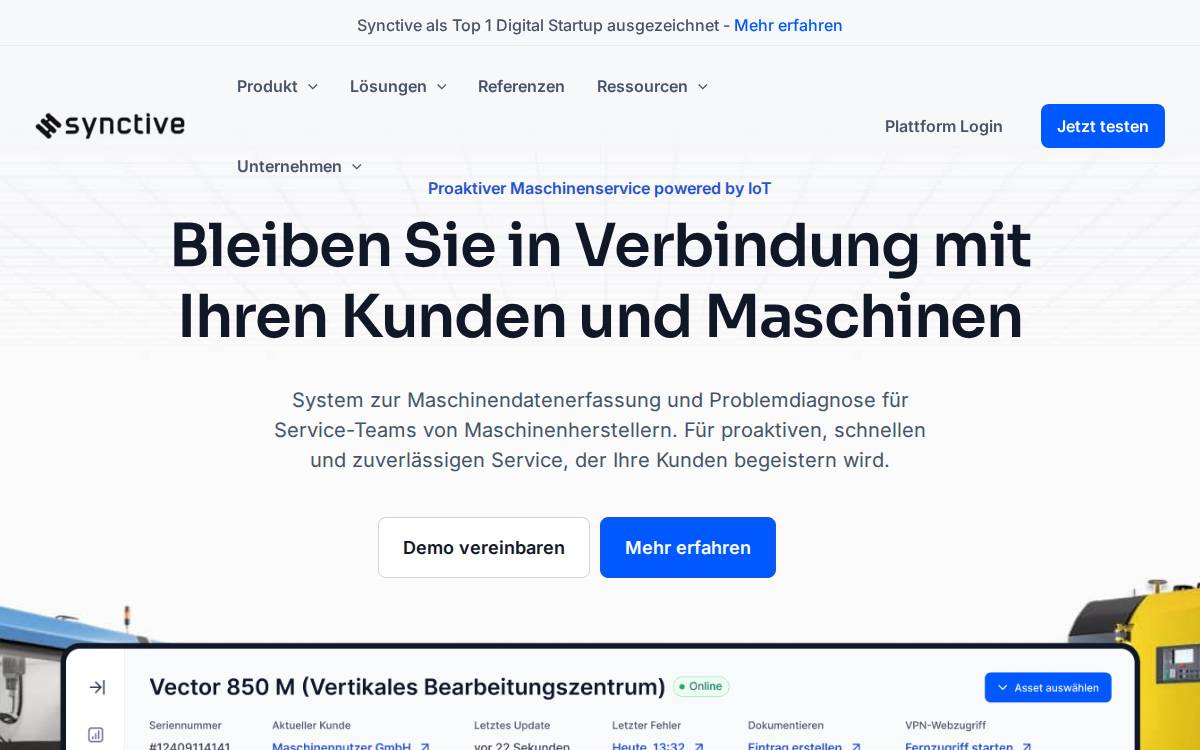
Task: Expand the Produkt menu
Action: [x=277, y=86]
